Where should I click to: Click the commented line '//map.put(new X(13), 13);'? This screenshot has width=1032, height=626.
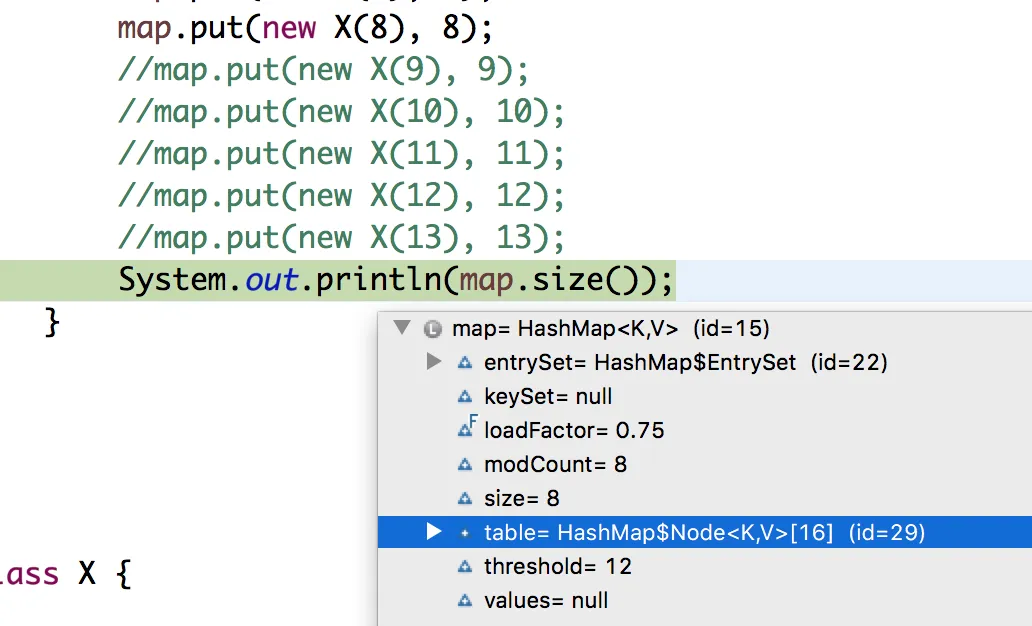pyautogui.click(x=341, y=238)
